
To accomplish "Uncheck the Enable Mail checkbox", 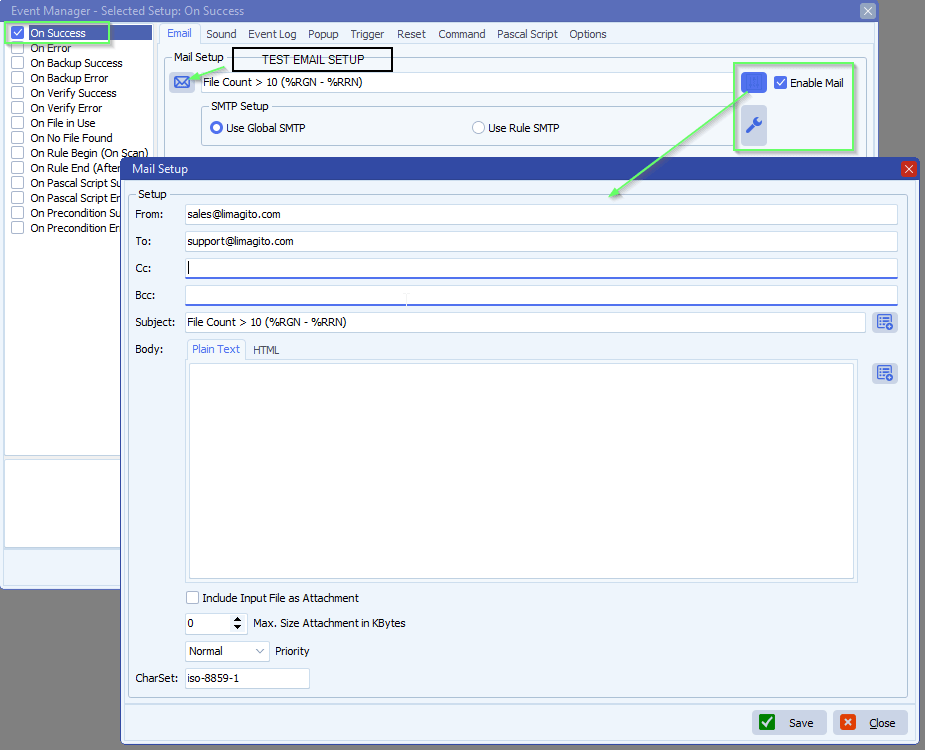I will (781, 83).
